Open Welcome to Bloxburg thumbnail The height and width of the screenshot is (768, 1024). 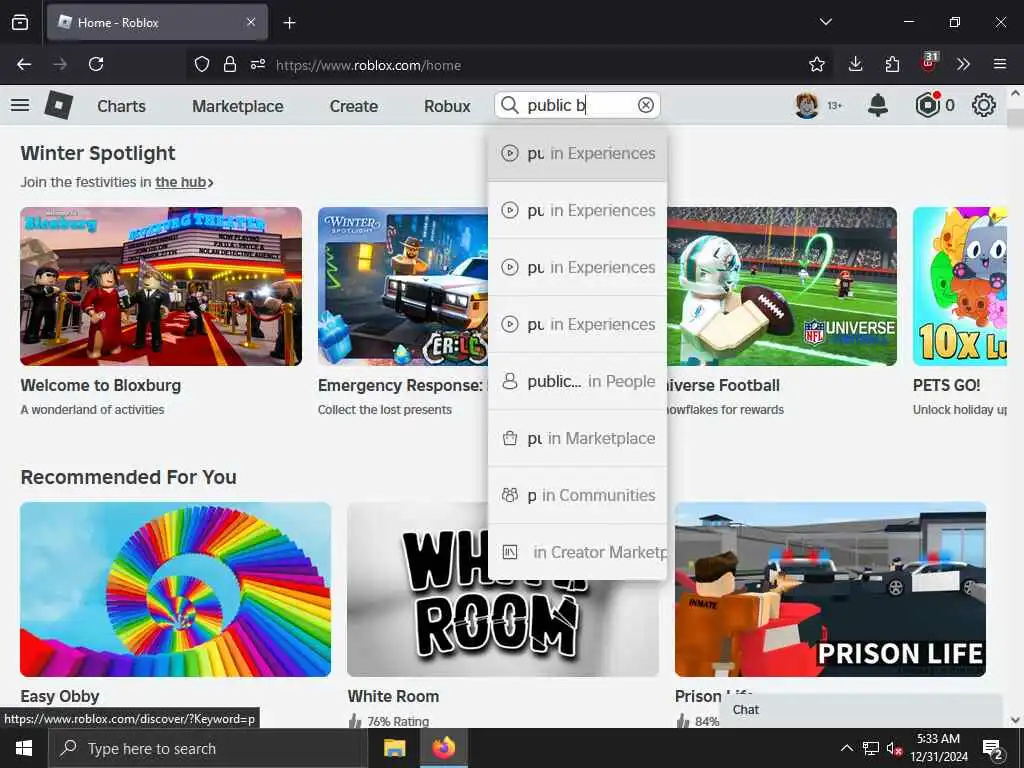pos(161,286)
